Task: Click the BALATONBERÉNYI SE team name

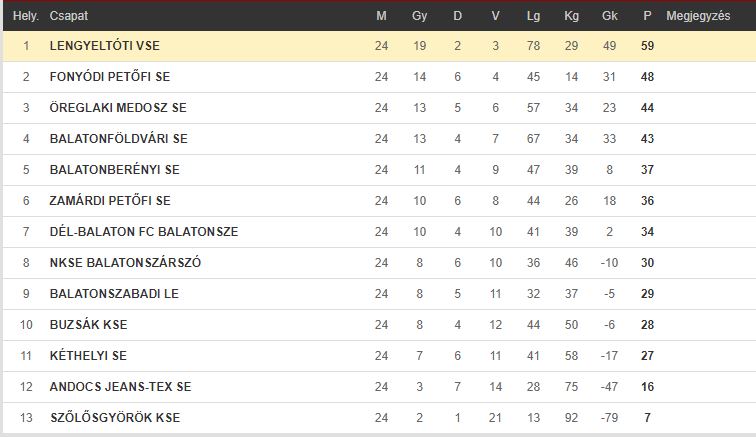Action: (x=115, y=170)
